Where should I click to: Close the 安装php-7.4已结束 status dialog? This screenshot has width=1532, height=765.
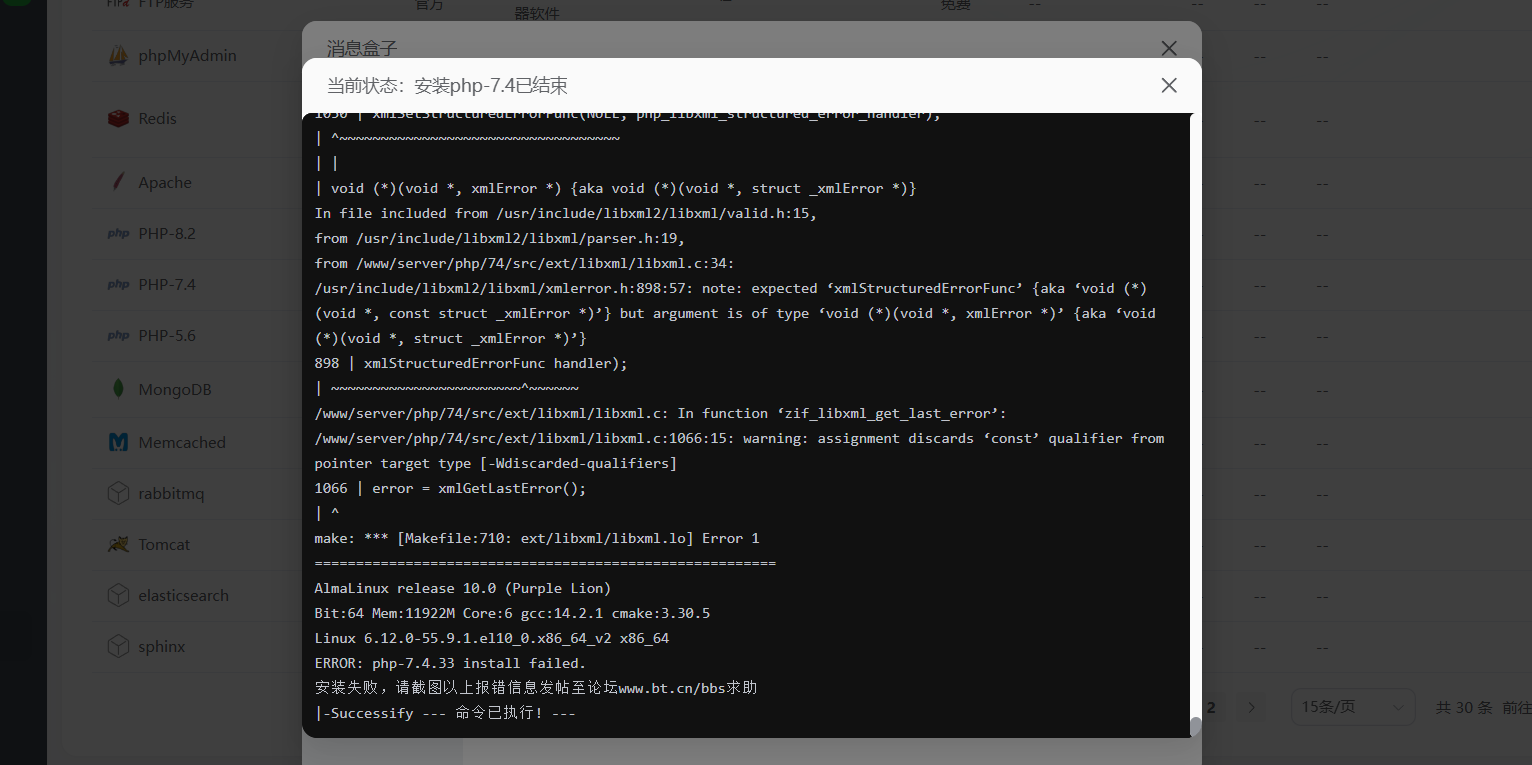1169,86
